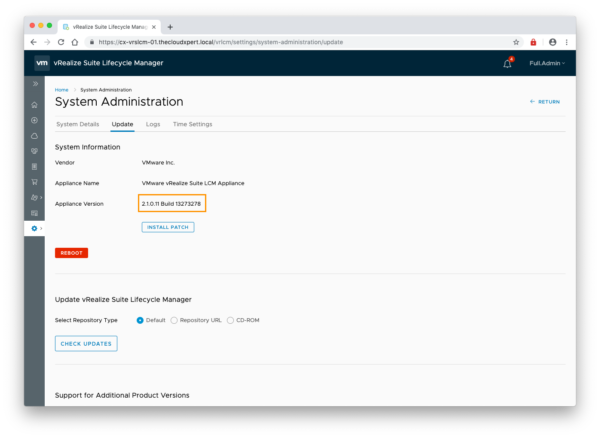This screenshot has height=438, width=600.
Task: Open the Time Settings tab
Action: (x=192, y=124)
